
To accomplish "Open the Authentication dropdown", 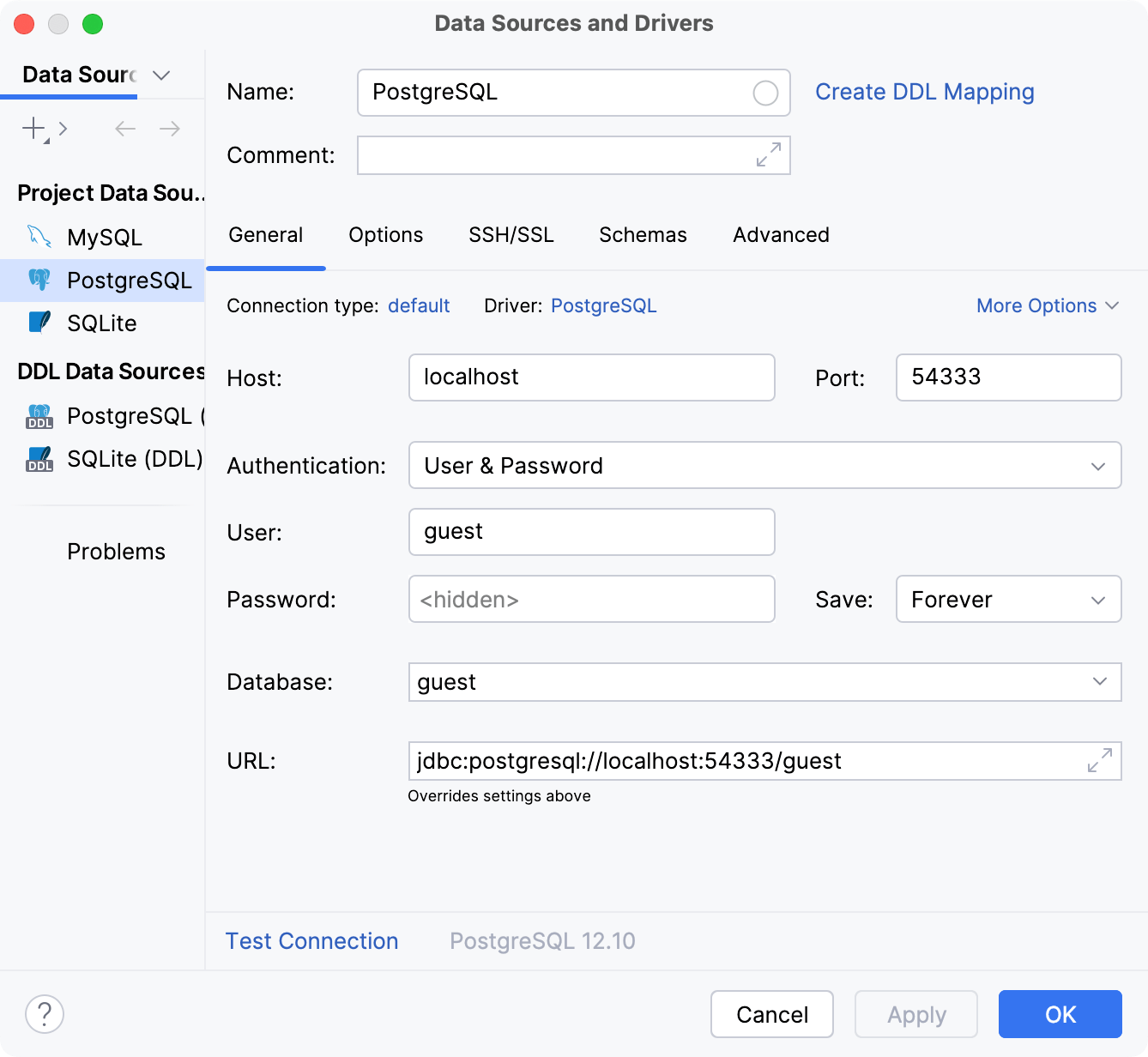I will (1097, 466).
